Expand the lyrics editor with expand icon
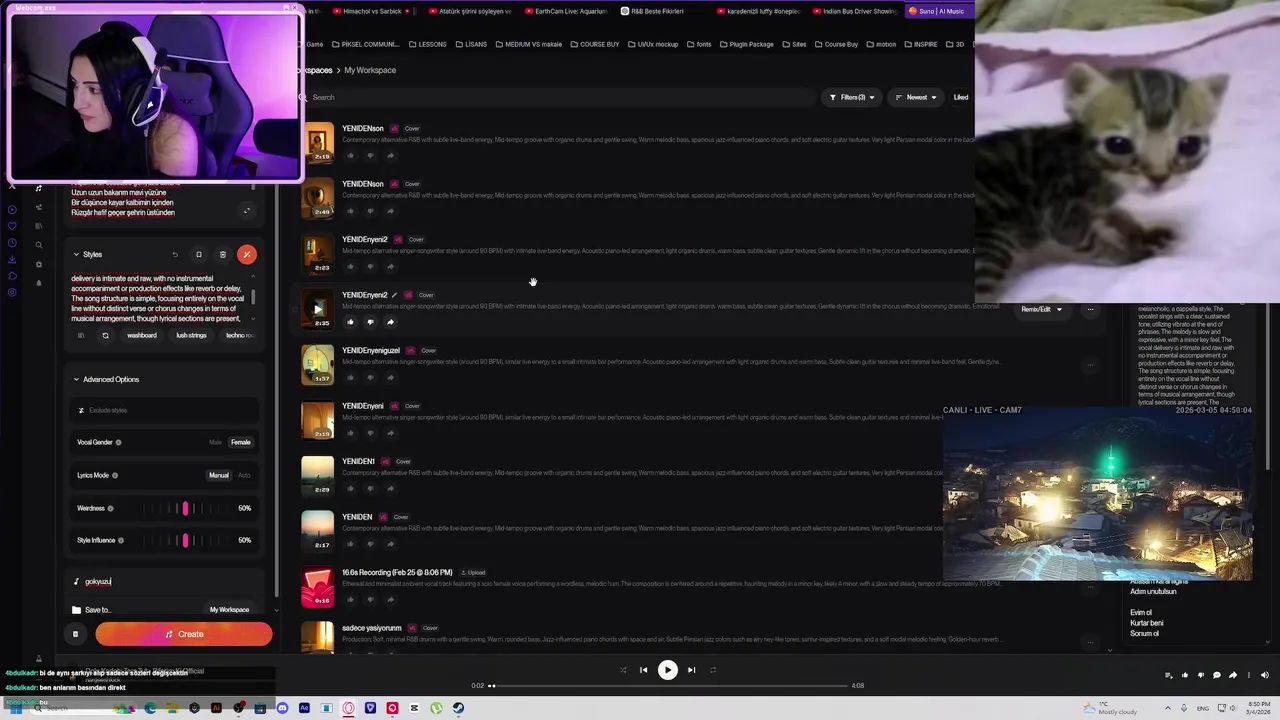Image resolution: width=1280 pixels, height=720 pixels. 247,210
